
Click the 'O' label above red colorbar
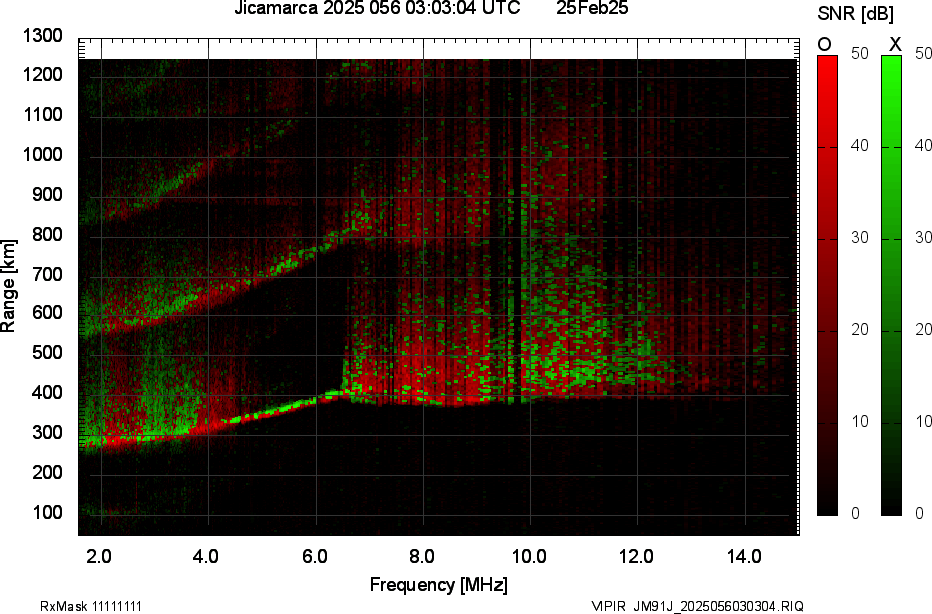tap(824, 44)
